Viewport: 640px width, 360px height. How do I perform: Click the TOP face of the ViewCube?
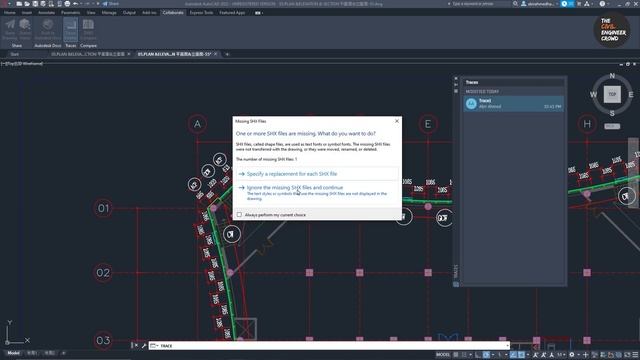tap(612, 94)
